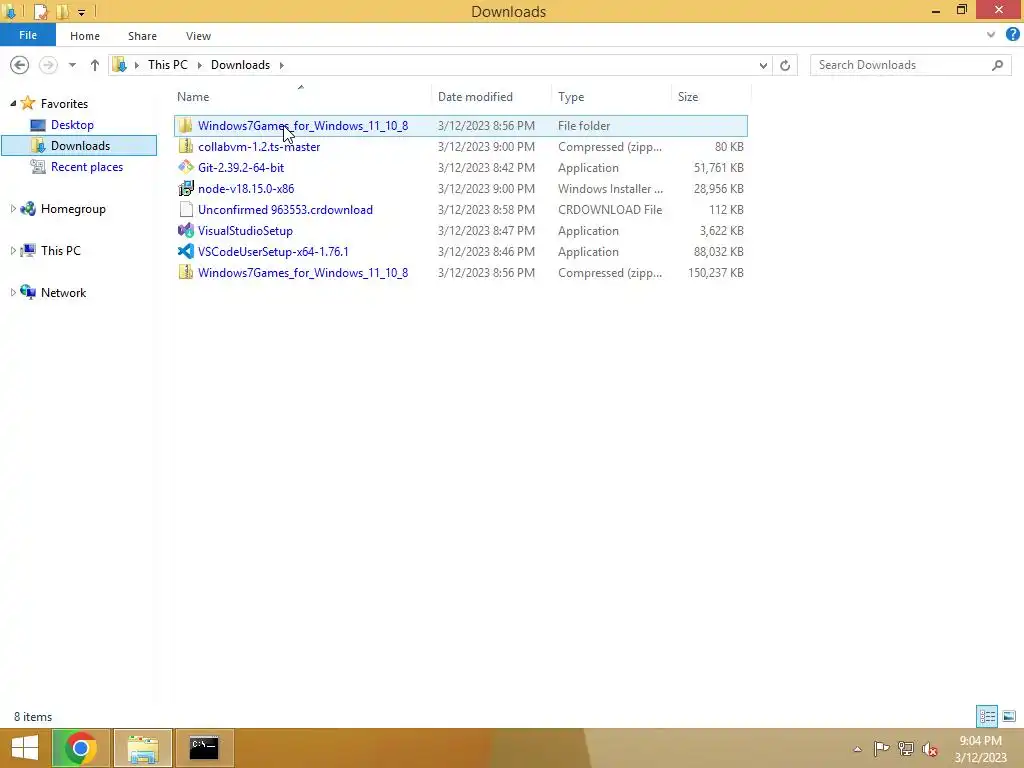Expand the This PC tree node
The width and height of the screenshot is (1024, 768).
click(x=13, y=250)
